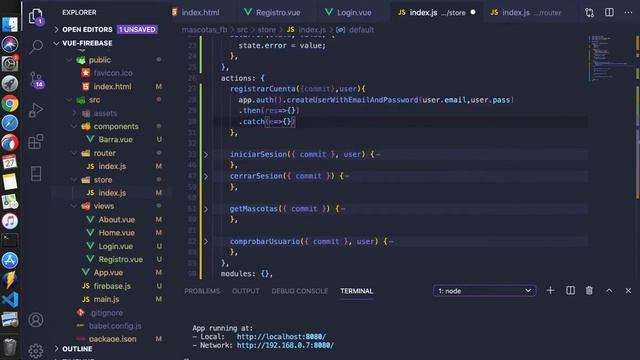Select the Terminal panel tab
This screenshot has width=640, height=360.
pos(357,291)
